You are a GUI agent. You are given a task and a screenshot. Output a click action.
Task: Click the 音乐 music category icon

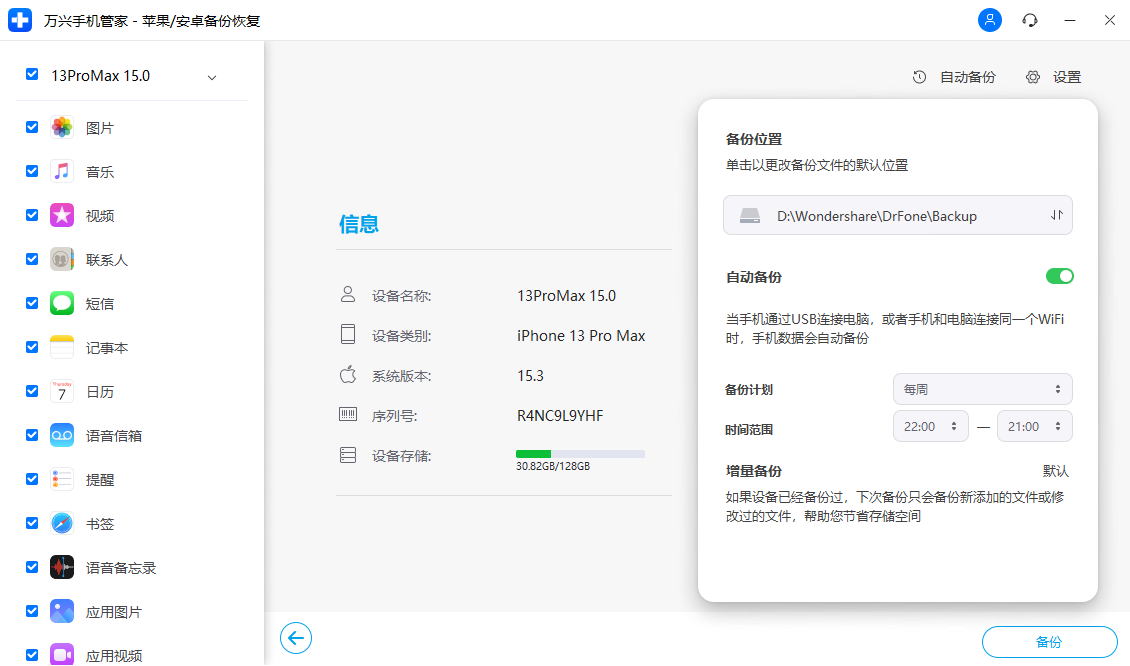(x=62, y=171)
